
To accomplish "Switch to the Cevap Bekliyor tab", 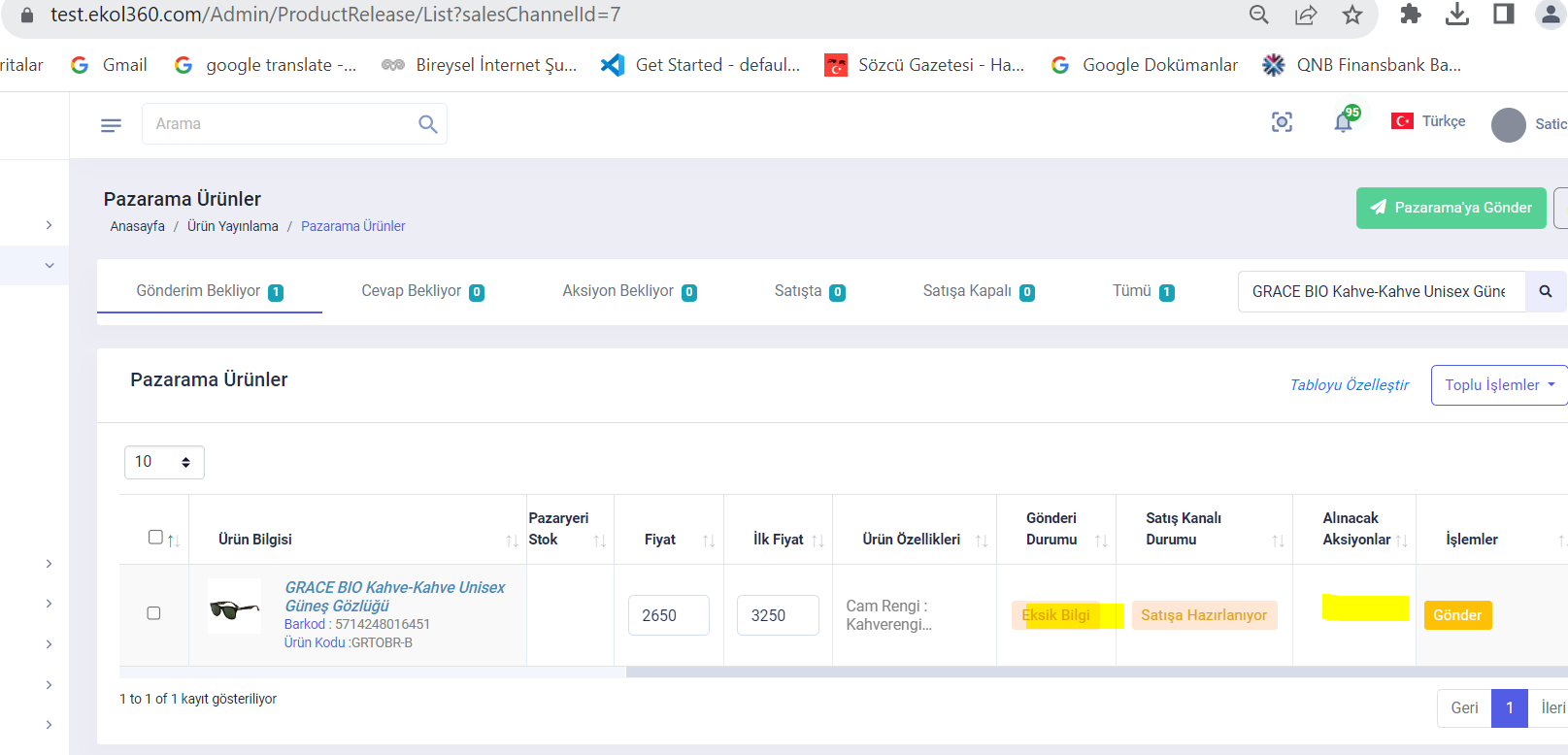I will coord(422,291).
